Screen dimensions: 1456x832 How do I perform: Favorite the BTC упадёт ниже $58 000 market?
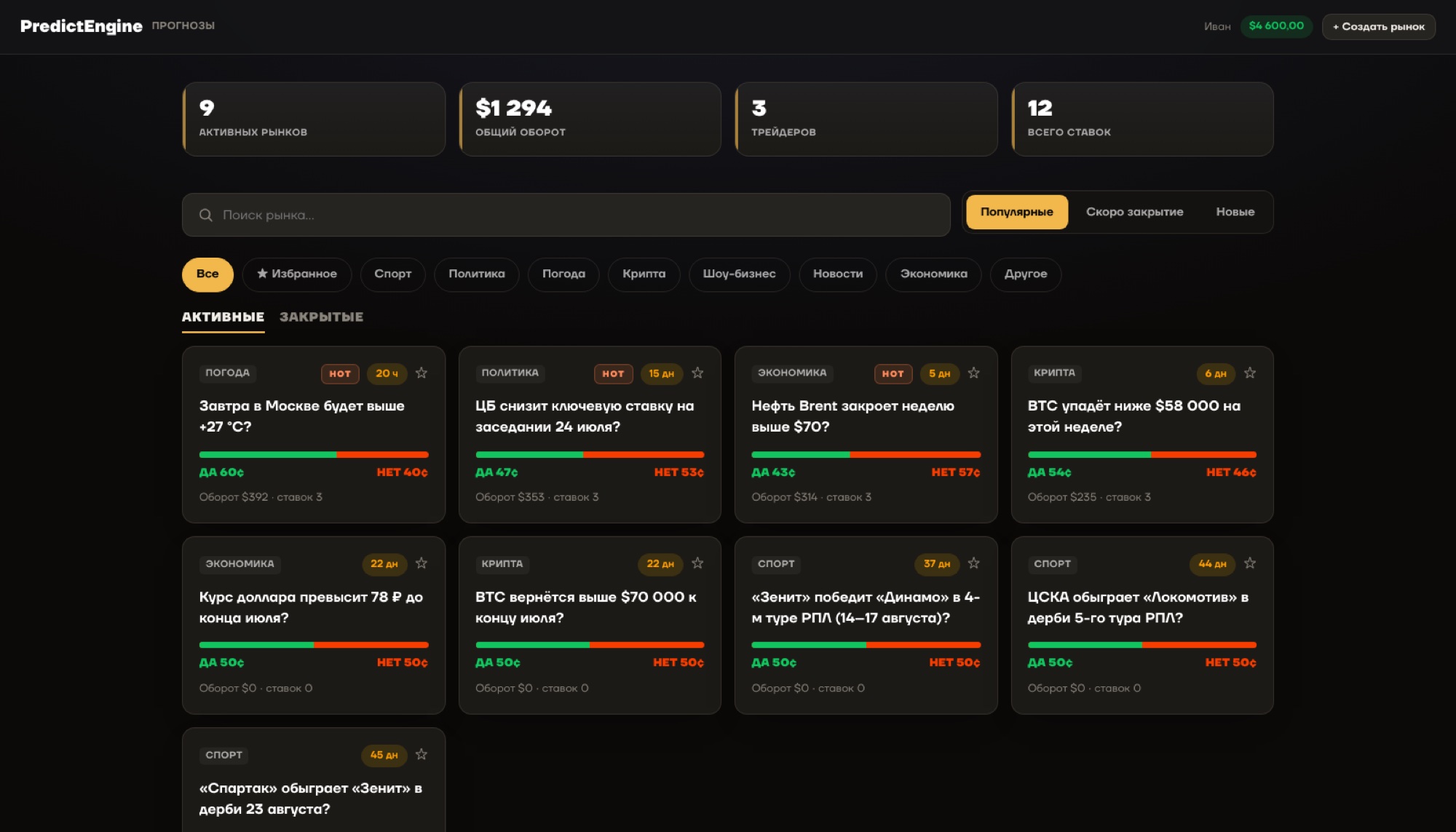(1250, 373)
